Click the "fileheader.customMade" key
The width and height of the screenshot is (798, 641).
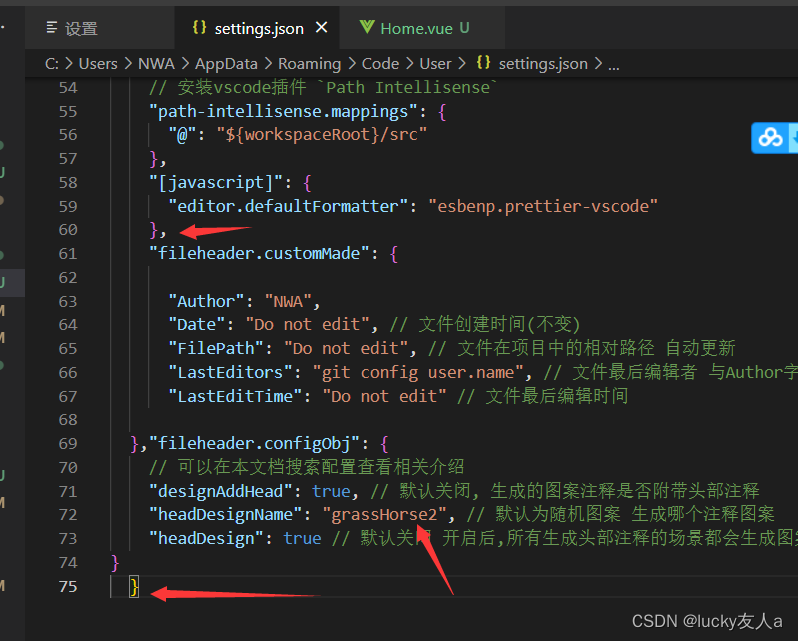tap(259, 253)
